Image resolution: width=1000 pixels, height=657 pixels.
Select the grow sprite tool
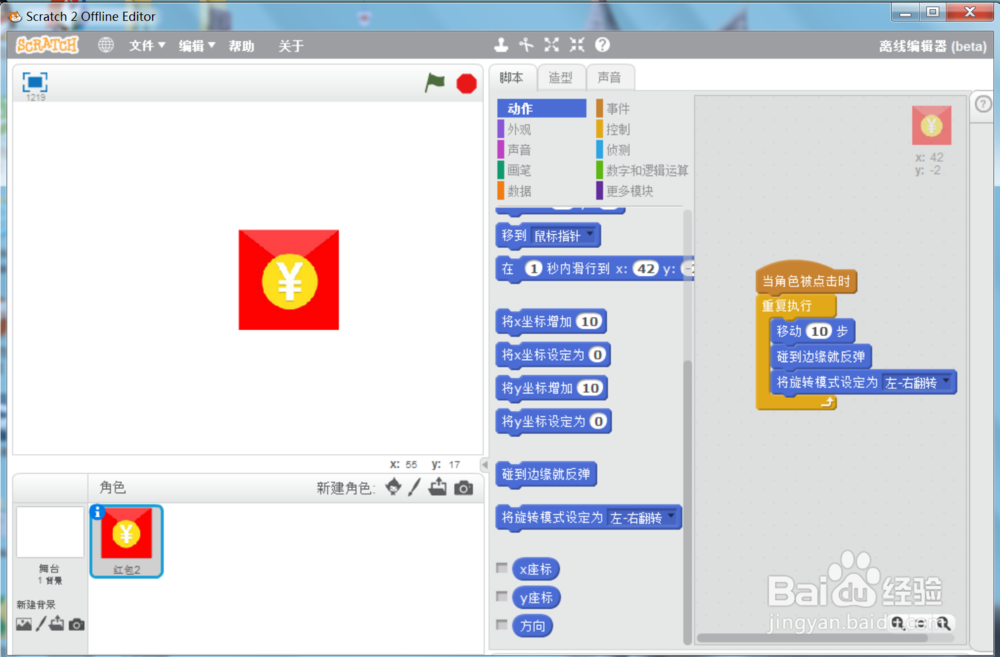[551, 45]
